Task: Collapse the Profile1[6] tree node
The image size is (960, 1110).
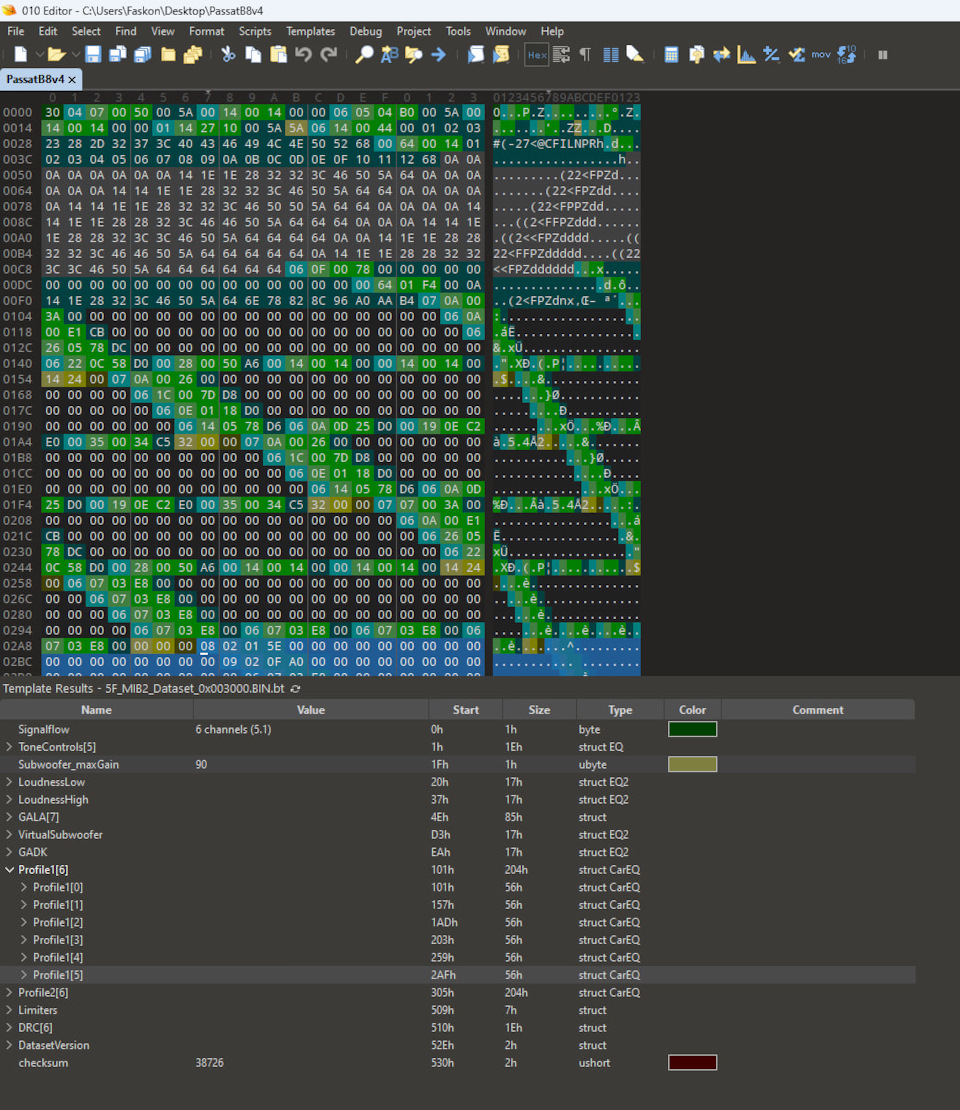Action: (9, 870)
